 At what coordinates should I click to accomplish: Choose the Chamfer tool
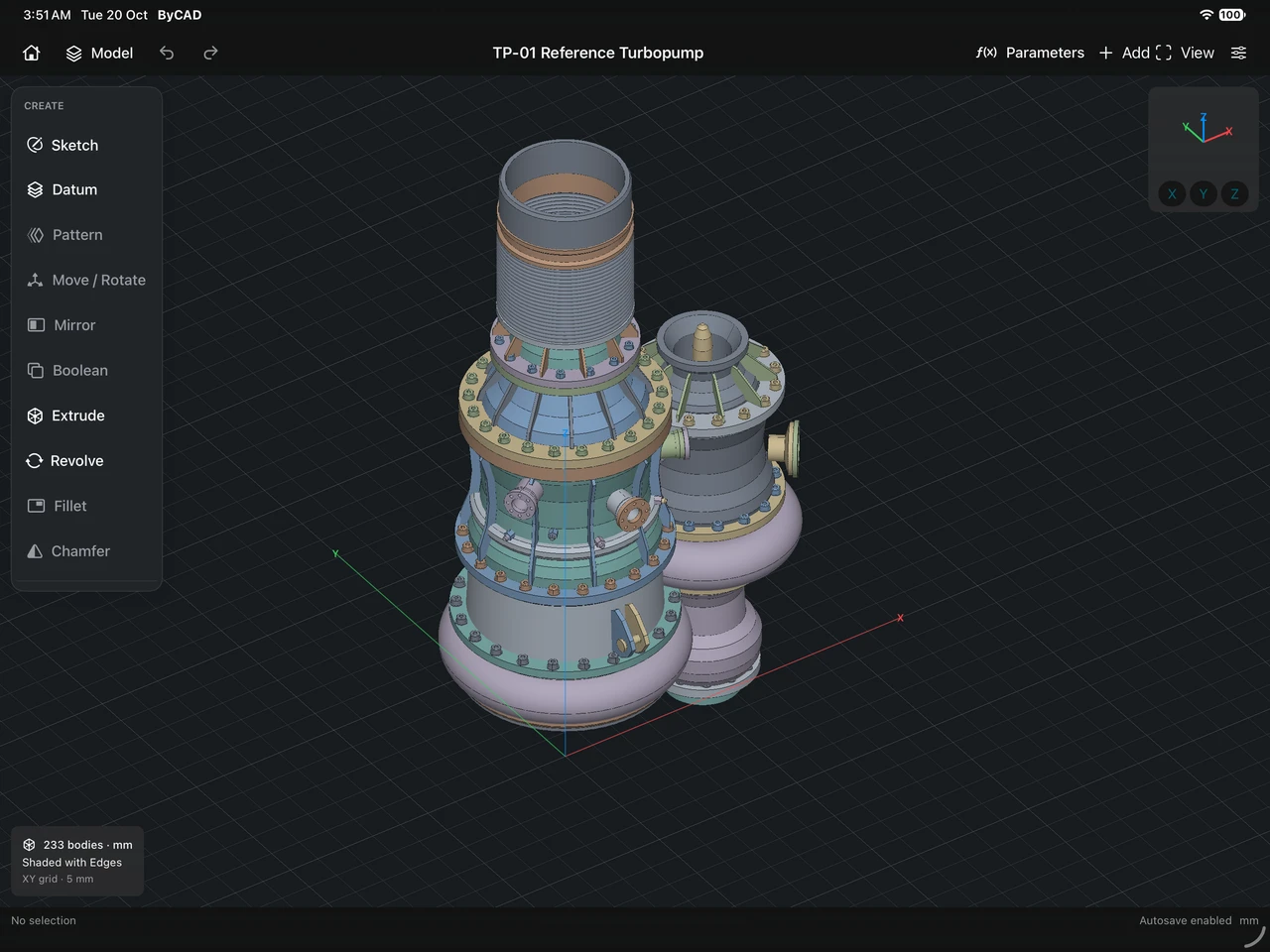point(86,550)
